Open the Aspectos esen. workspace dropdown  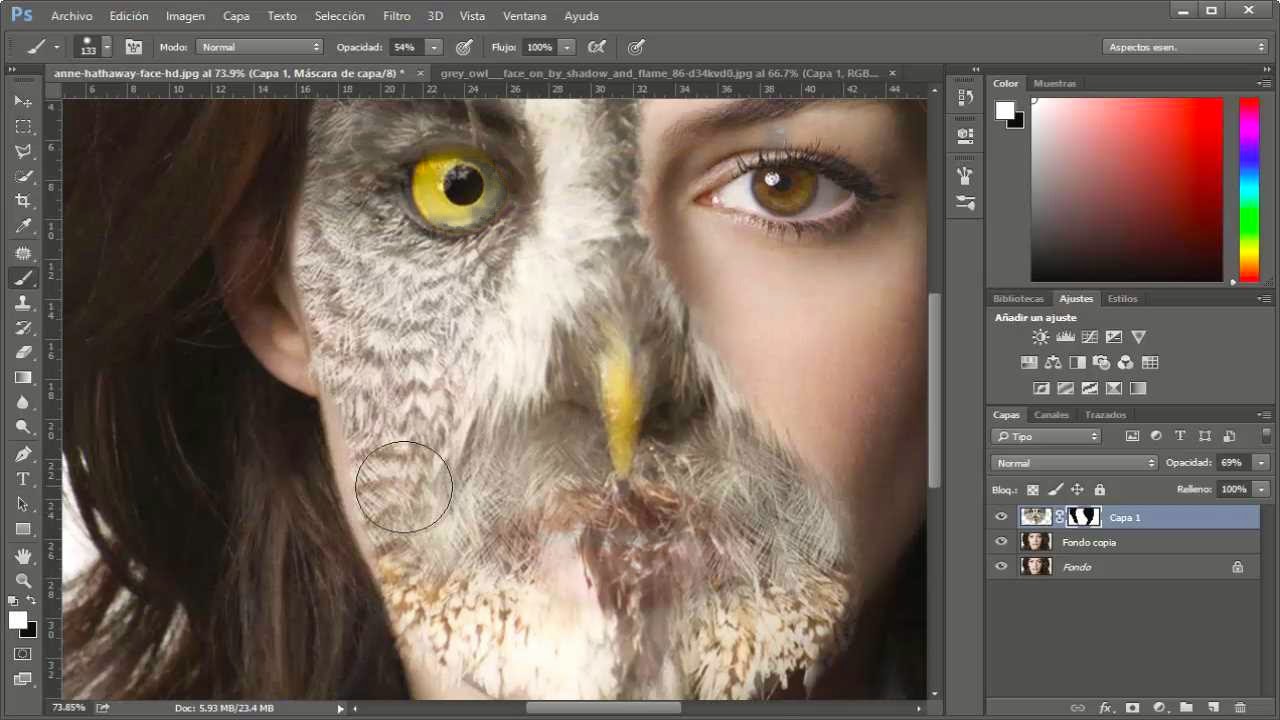[x=1186, y=47]
